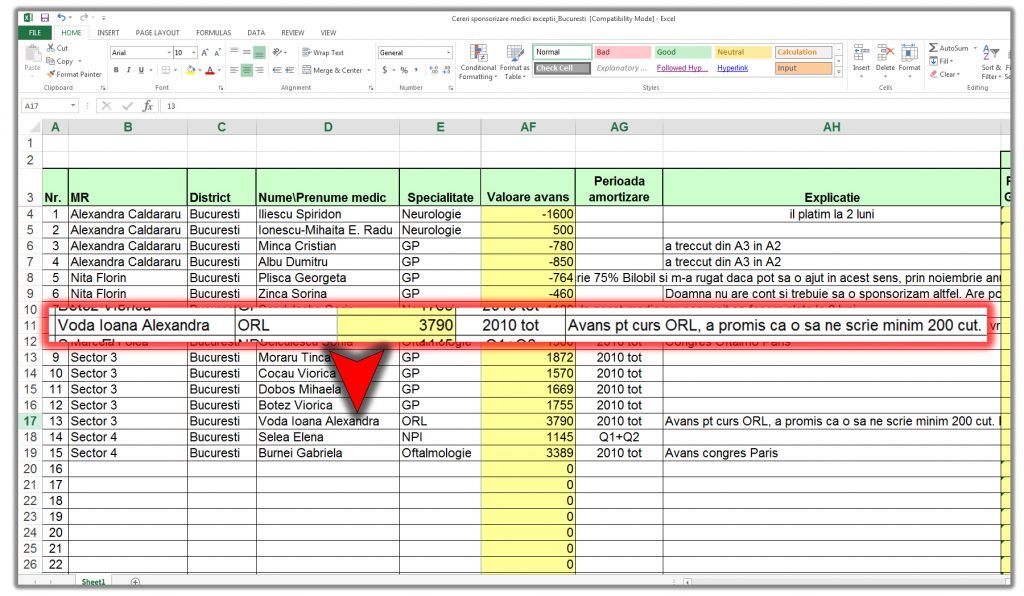Apply the Good cell style
The width and height of the screenshot is (1024, 596).
tap(682, 52)
